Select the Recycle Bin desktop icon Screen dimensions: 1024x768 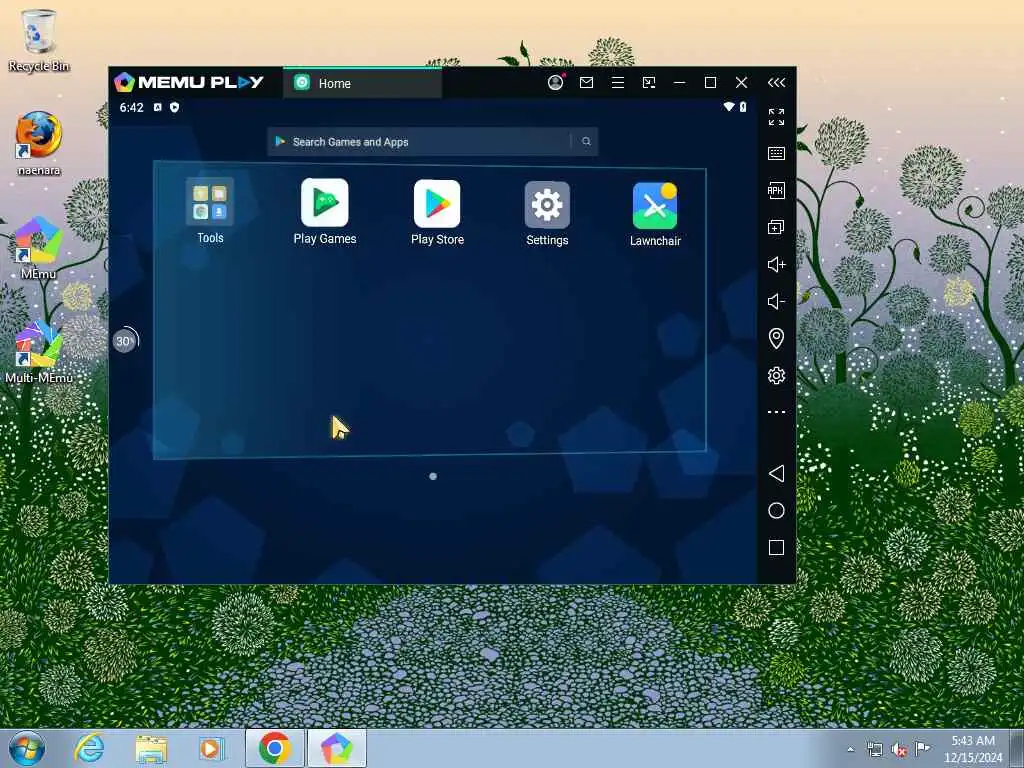click(x=39, y=40)
